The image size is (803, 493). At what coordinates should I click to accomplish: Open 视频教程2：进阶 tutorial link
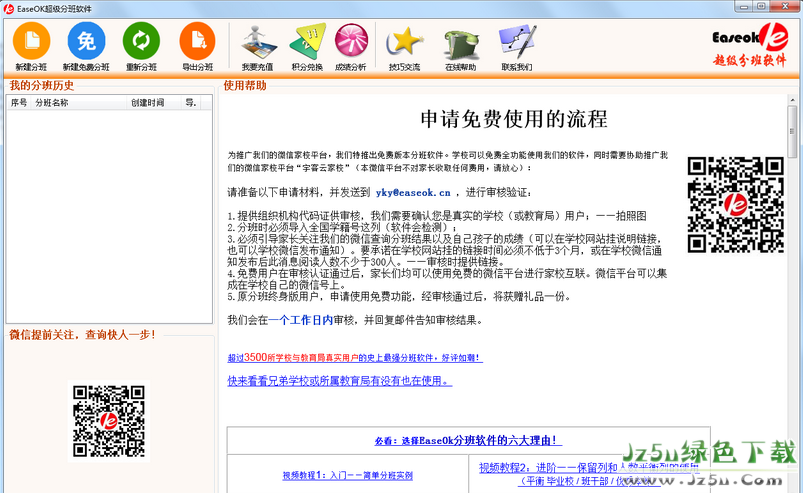pyautogui.click(x=589, y=474)
